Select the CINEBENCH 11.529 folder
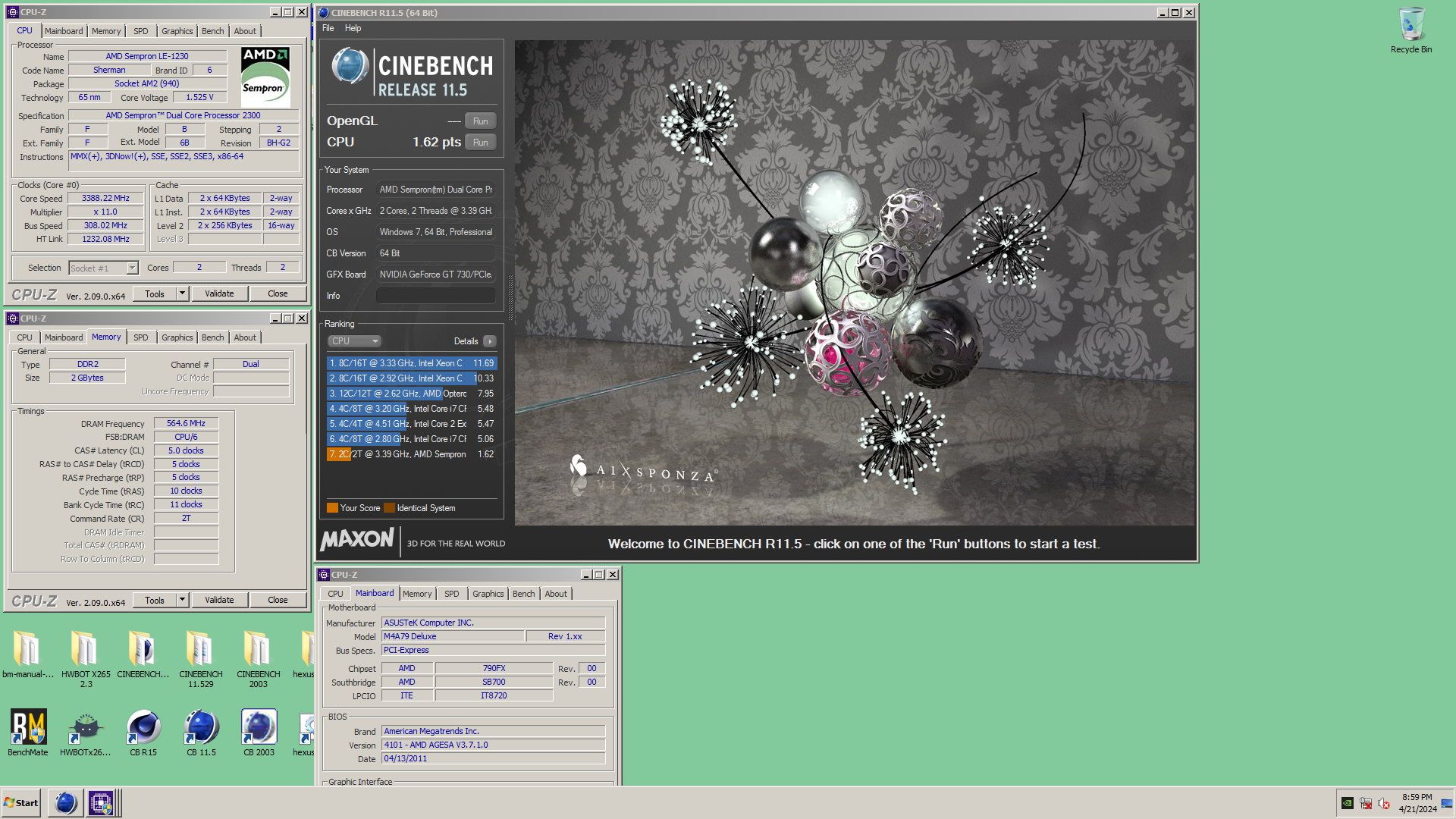This screenshot has width=1456, height=819. [201, 658]
